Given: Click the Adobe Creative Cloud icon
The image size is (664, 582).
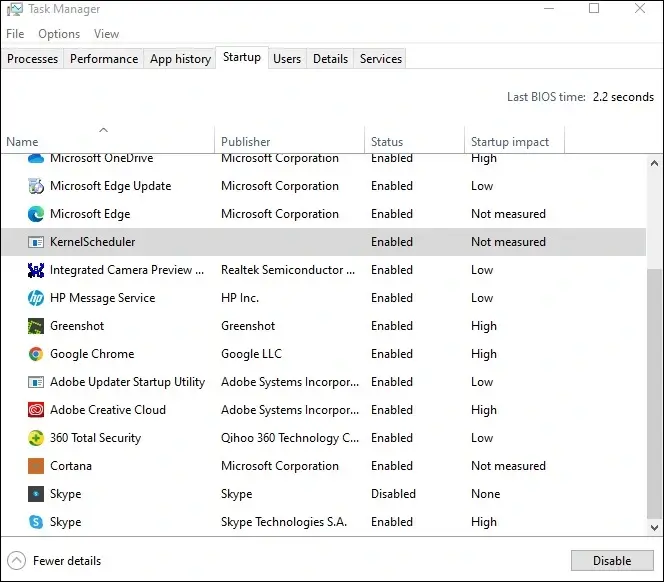Looking at the screenshot, I should [x=36, y=410].
